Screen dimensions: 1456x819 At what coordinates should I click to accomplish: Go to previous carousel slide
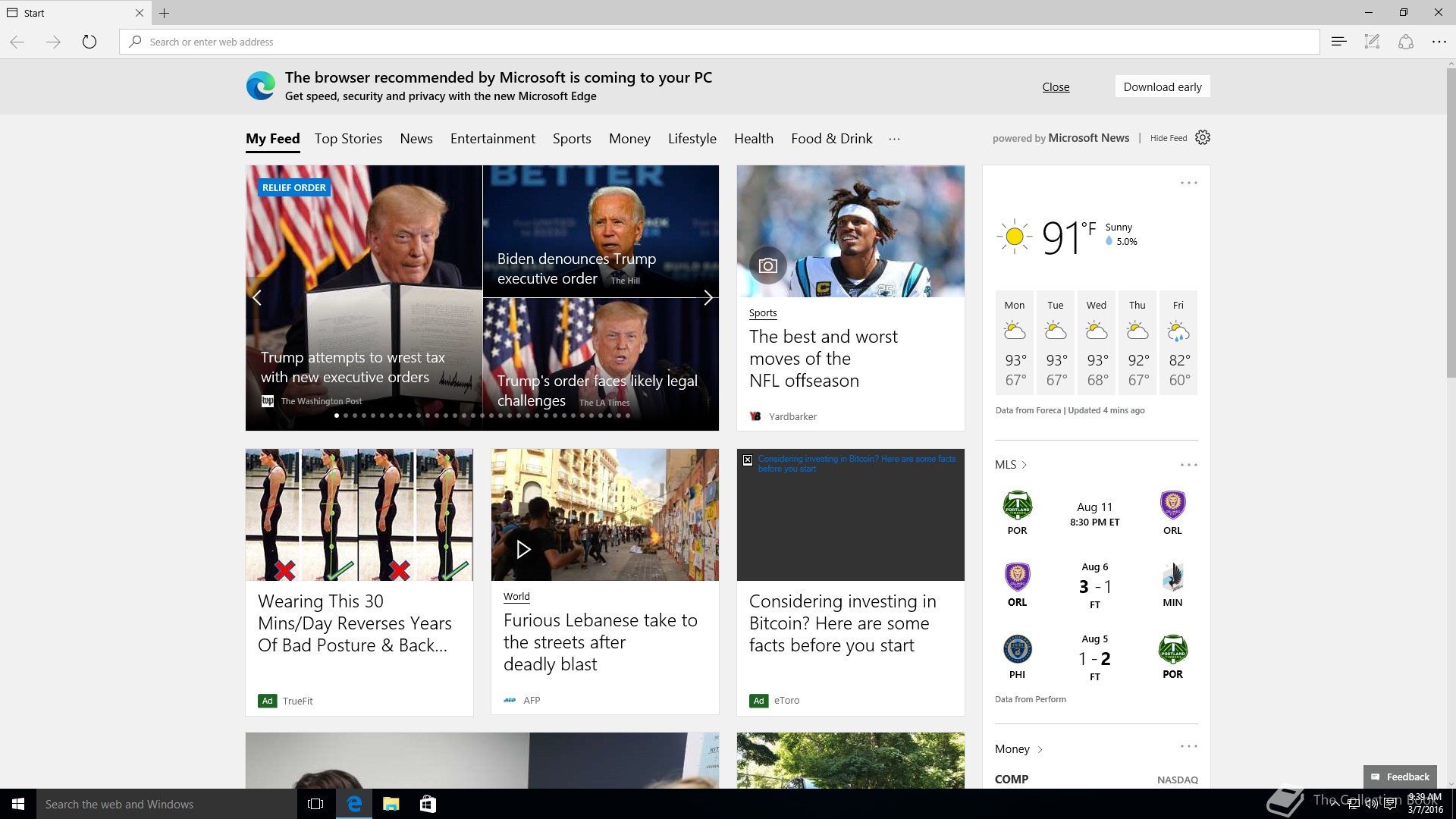[x=257, y=297]
